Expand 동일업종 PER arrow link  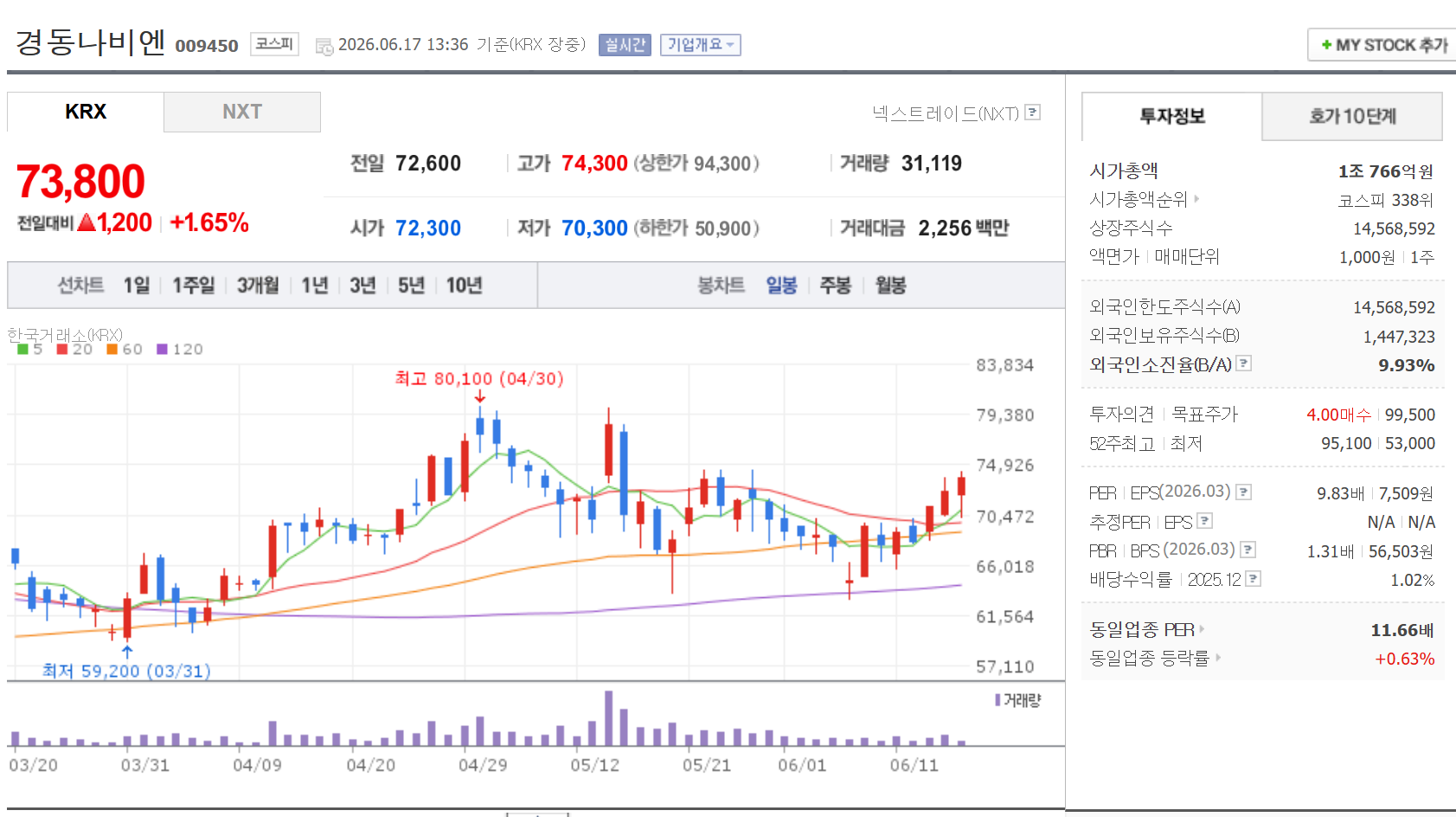click(1202, 629)
